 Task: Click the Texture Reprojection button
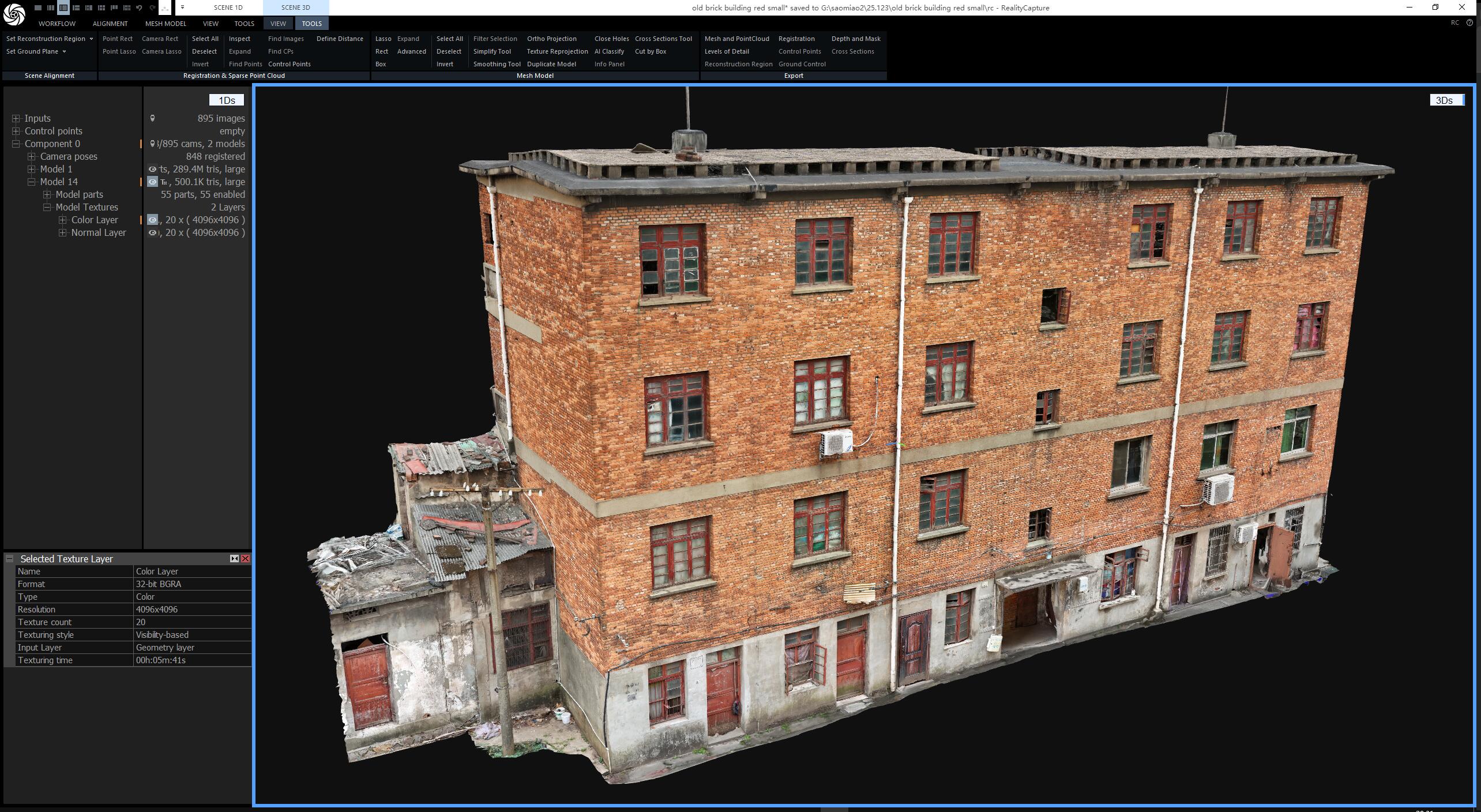(x=557, y=51)
